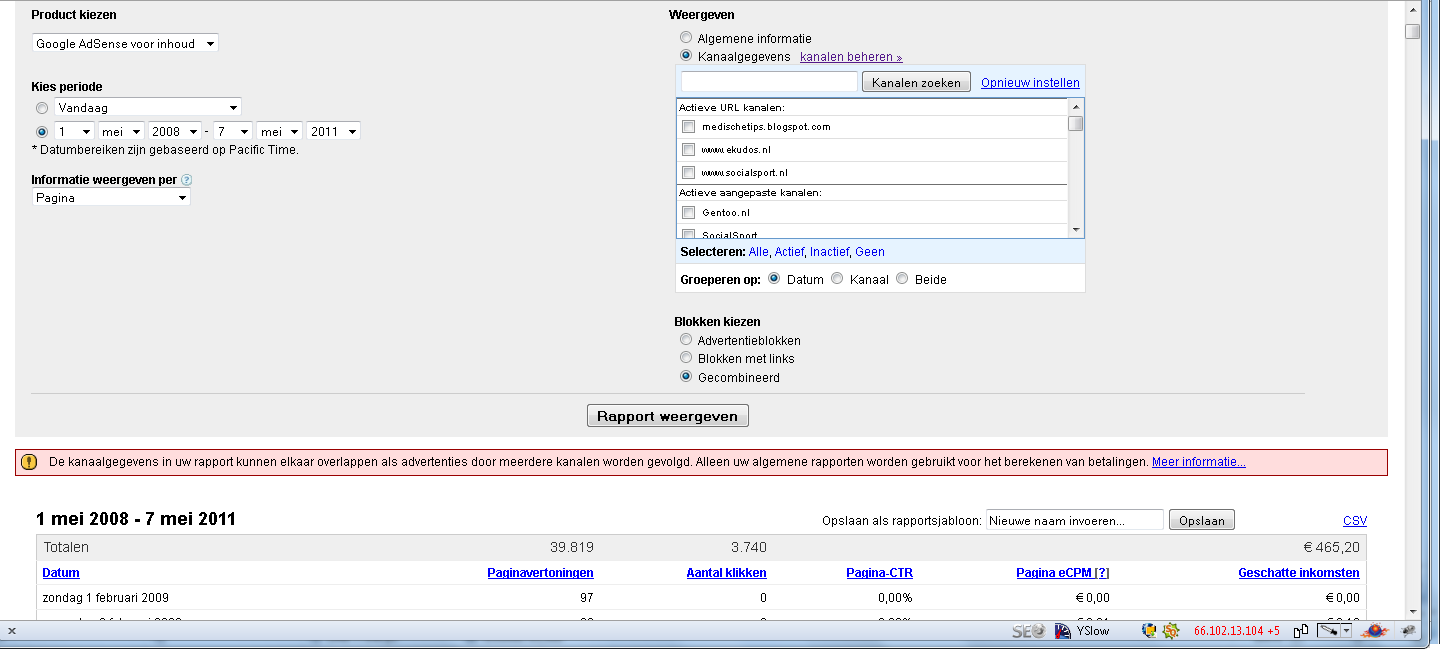This screenshot has height=649, width=1440.
Task: Click the two-pages icon in status bar
Action: tap(1301, 631)
